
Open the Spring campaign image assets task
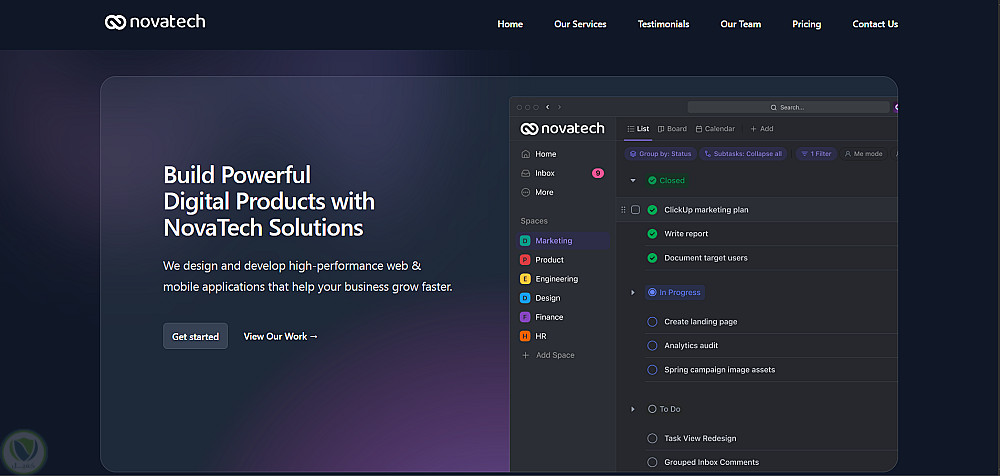click(720, 369)
